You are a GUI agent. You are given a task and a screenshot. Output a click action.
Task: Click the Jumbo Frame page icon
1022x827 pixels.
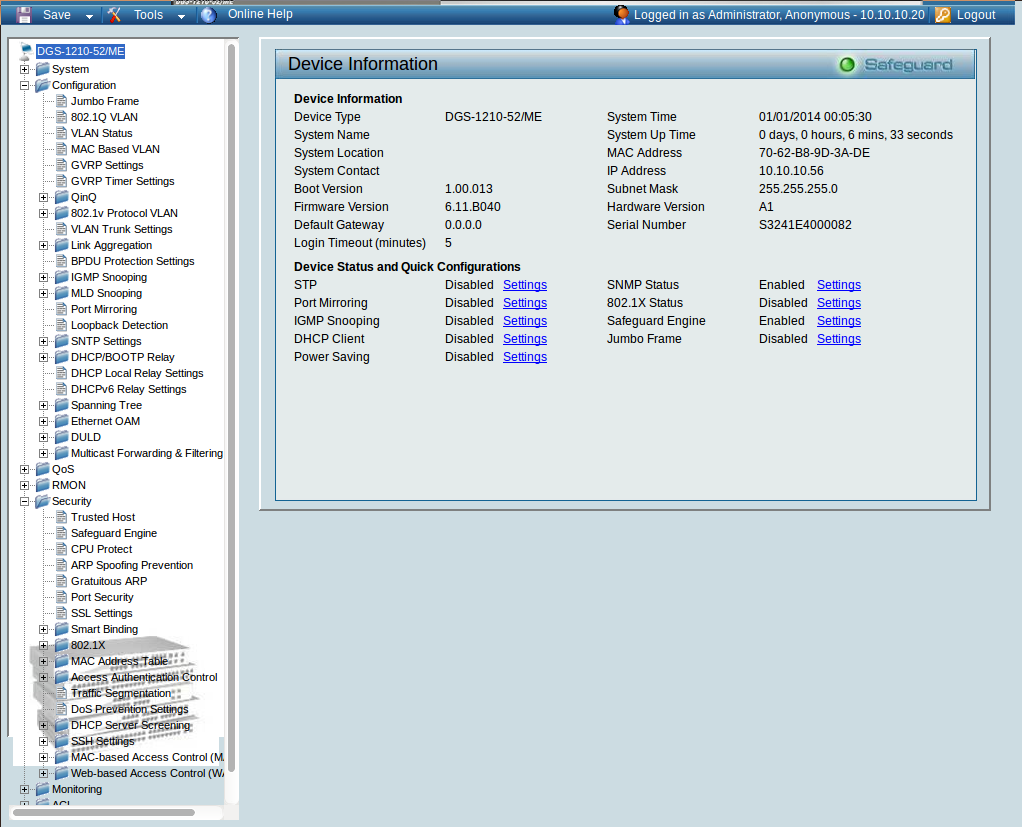60,101
